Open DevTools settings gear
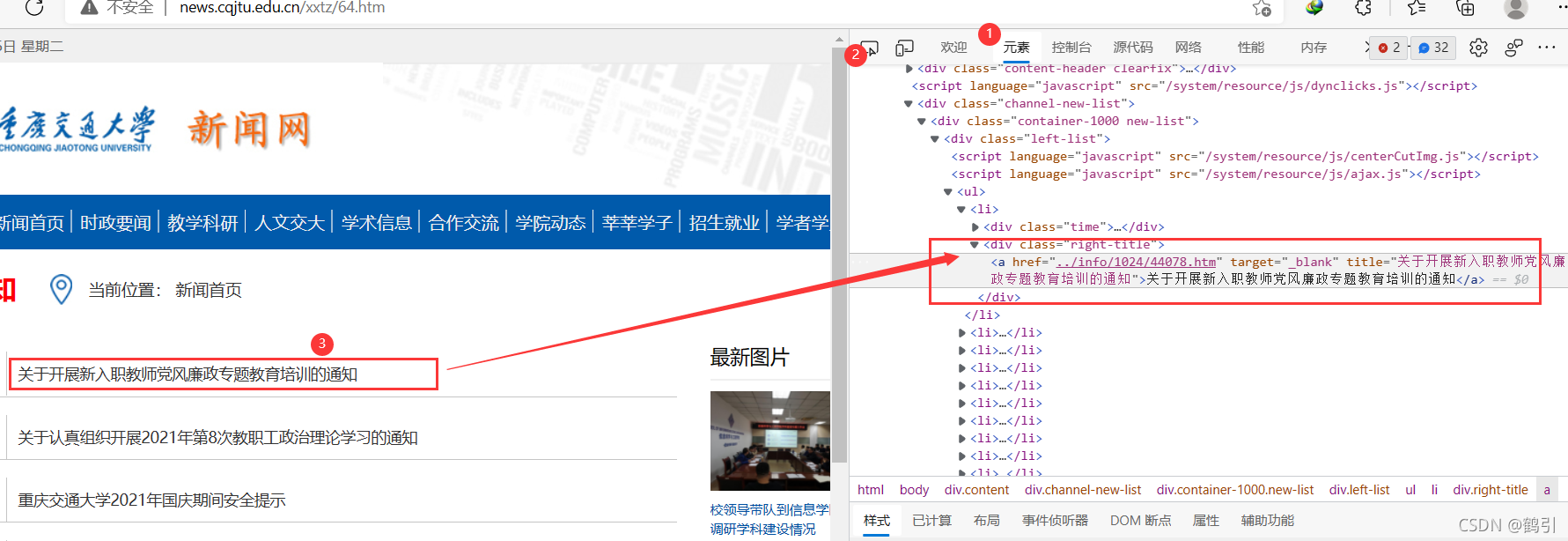This screenshot has height=541, width=1568. point(1478,48)
